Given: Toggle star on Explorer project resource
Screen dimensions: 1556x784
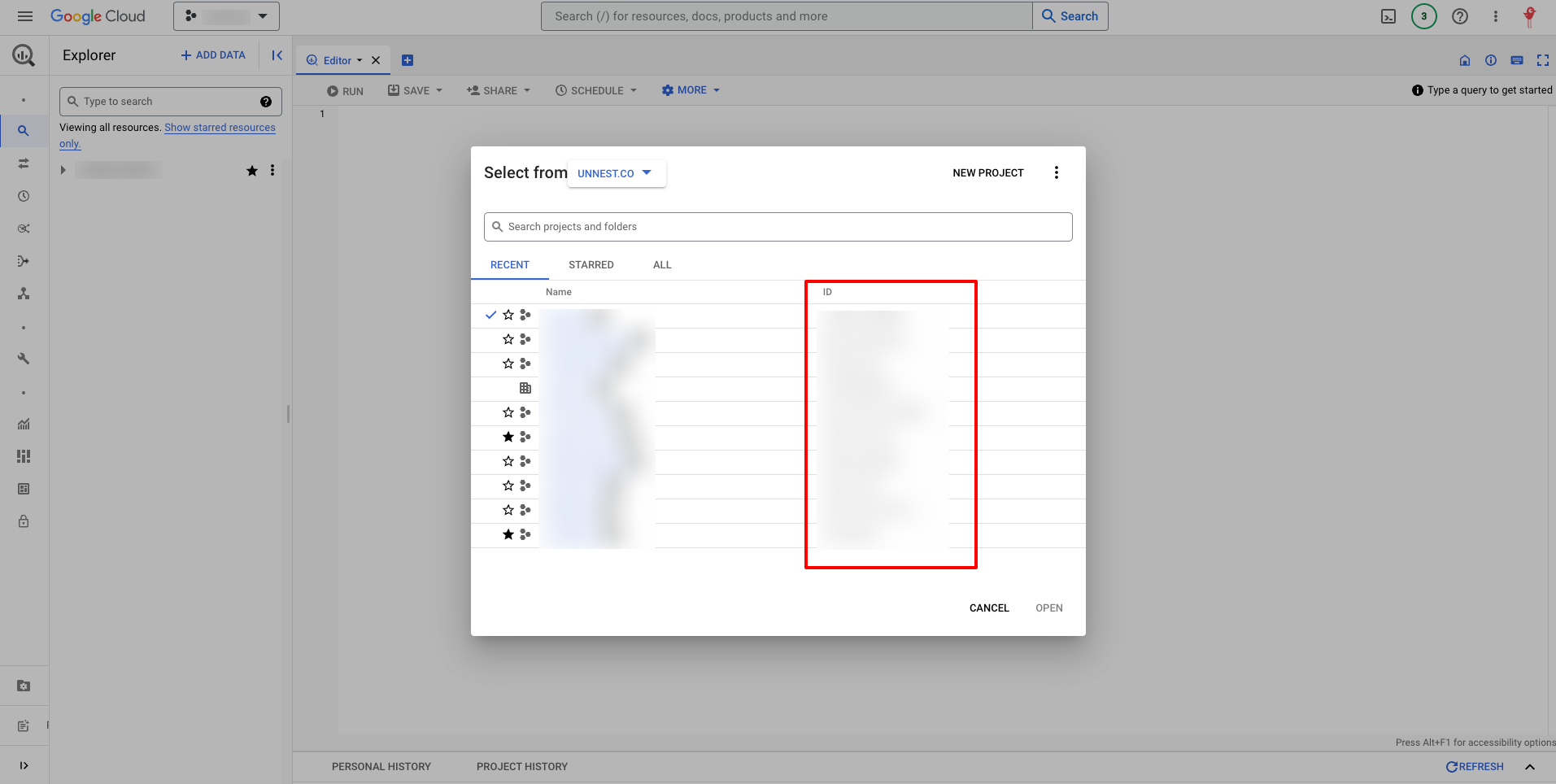Looking at the screenshot, I should [252, 170].
